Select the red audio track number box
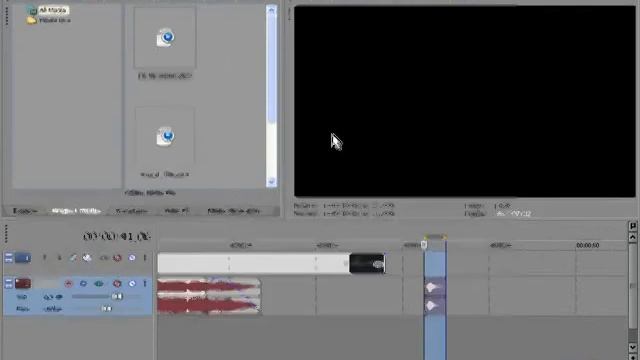640x360 pixels. tap(23, 283)
